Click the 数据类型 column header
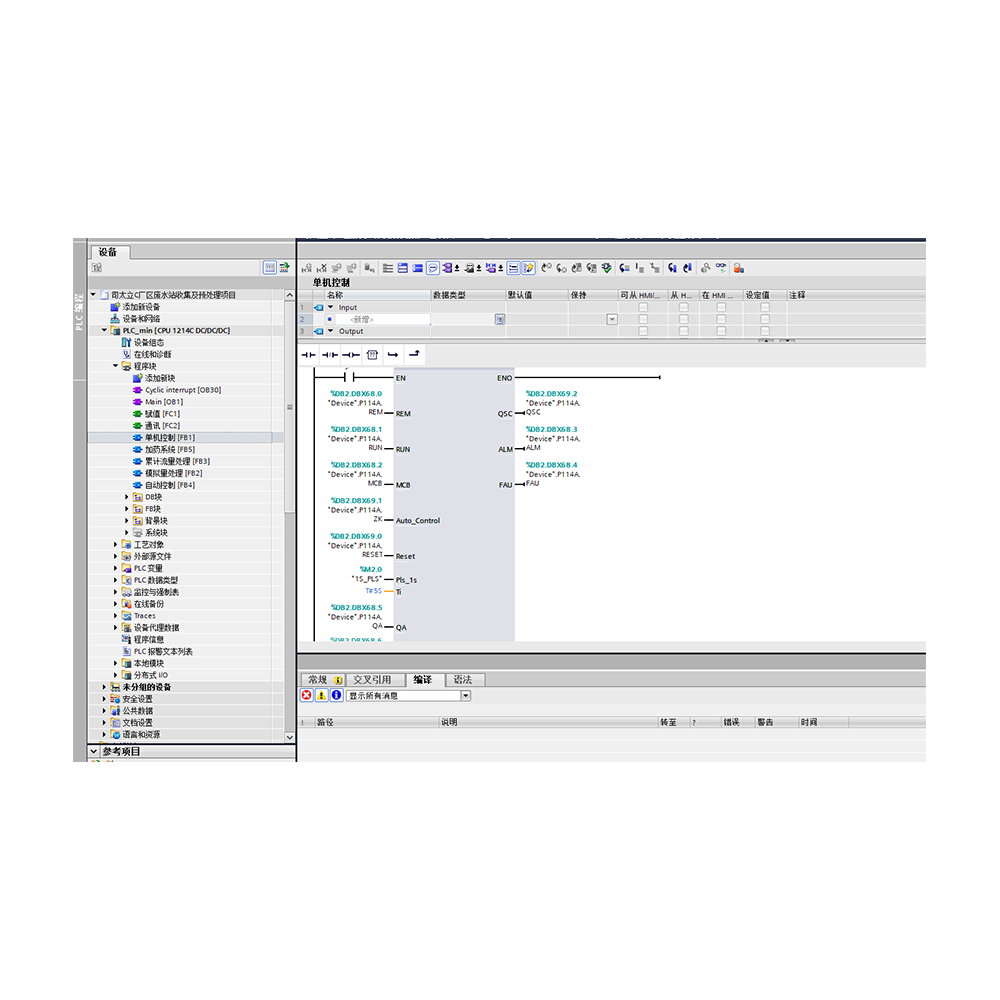Screen dimensions: 1000x1000 click(x=467, y=295)
